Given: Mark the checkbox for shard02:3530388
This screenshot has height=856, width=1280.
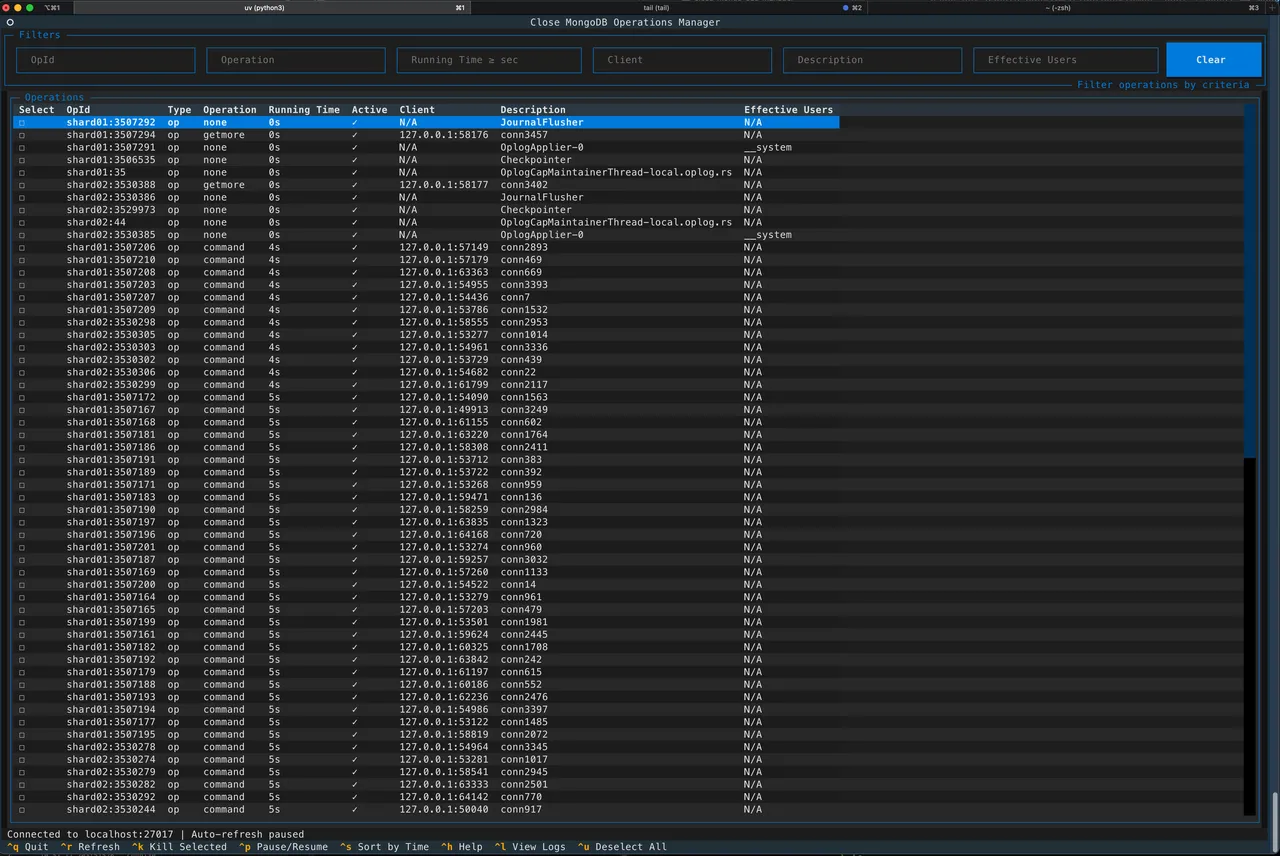Looking at the screenshot, I should click(x=22, y=185).
